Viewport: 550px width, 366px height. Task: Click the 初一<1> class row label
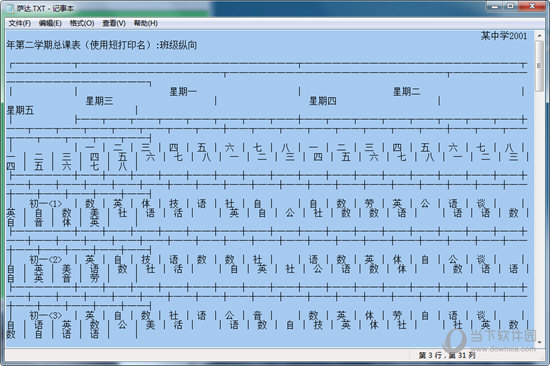pyautogui.click(x=46, y=204)
